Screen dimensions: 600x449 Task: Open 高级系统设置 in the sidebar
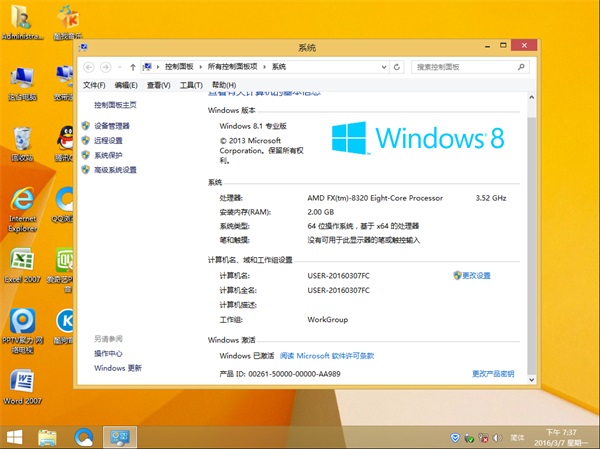point(115,170)
